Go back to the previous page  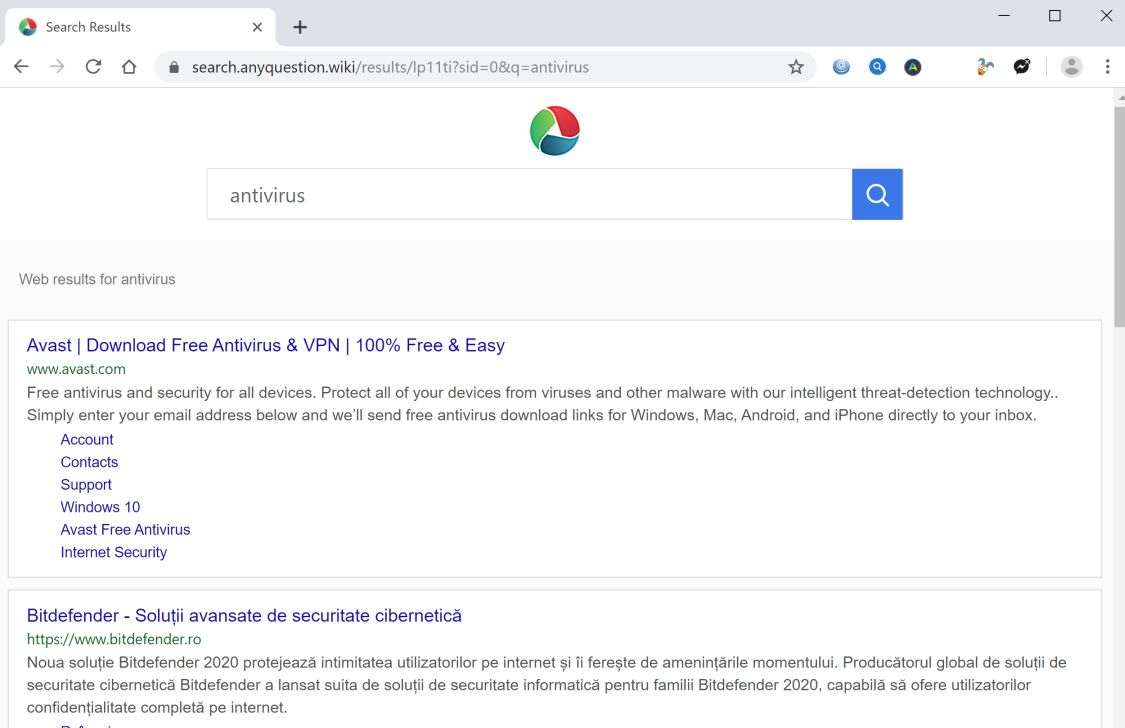pyautogui.click(x=21, y=67)
